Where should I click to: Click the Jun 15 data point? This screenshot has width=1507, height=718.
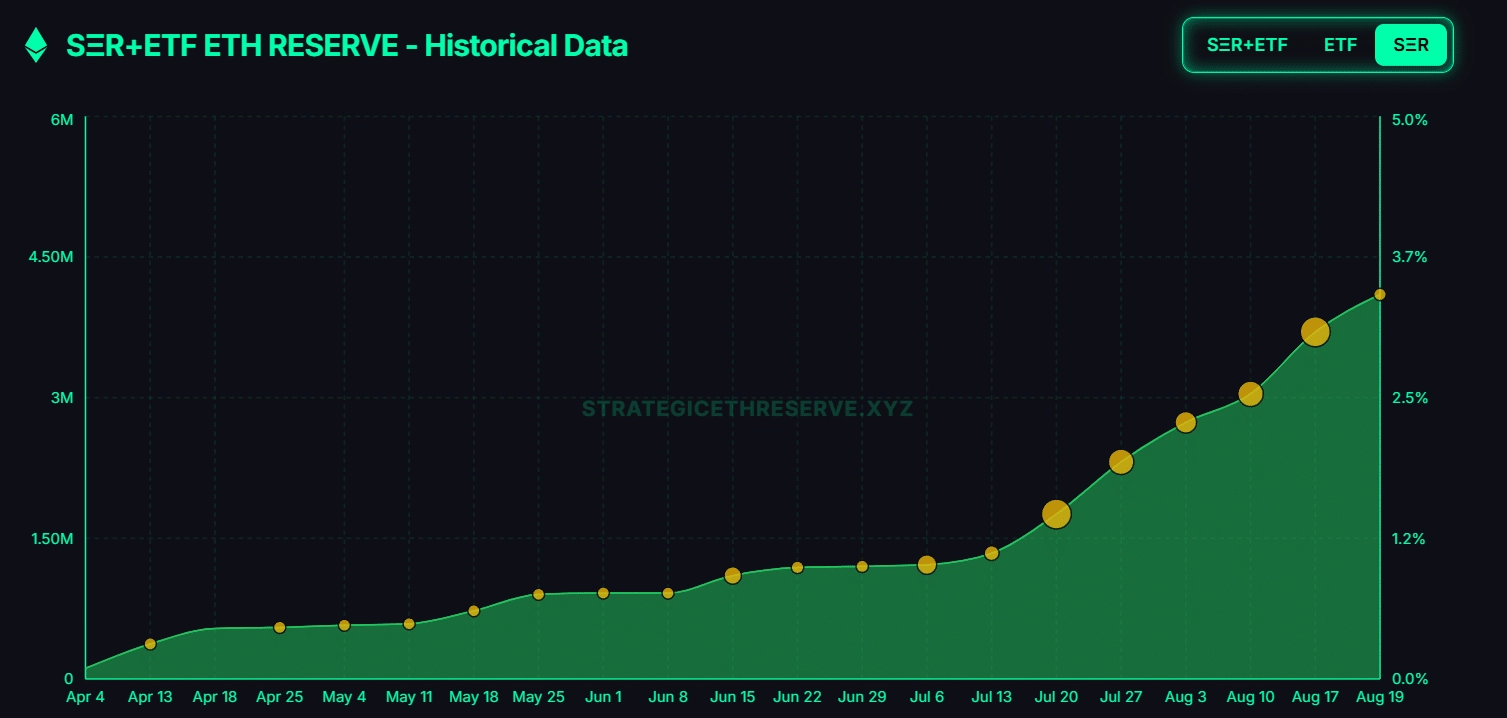733,576
